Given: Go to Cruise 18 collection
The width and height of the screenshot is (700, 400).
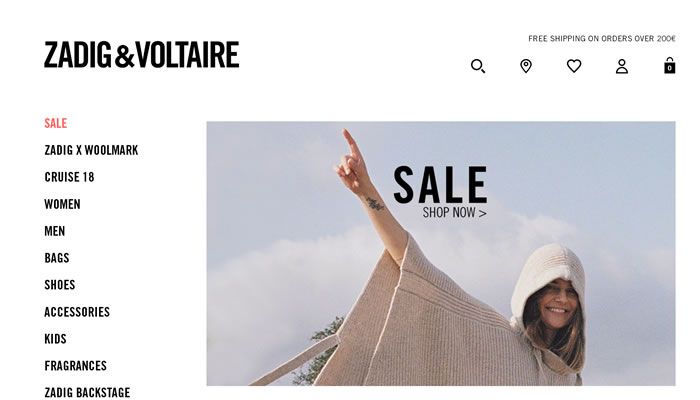Looking at the screenshot, I should 69,177.
